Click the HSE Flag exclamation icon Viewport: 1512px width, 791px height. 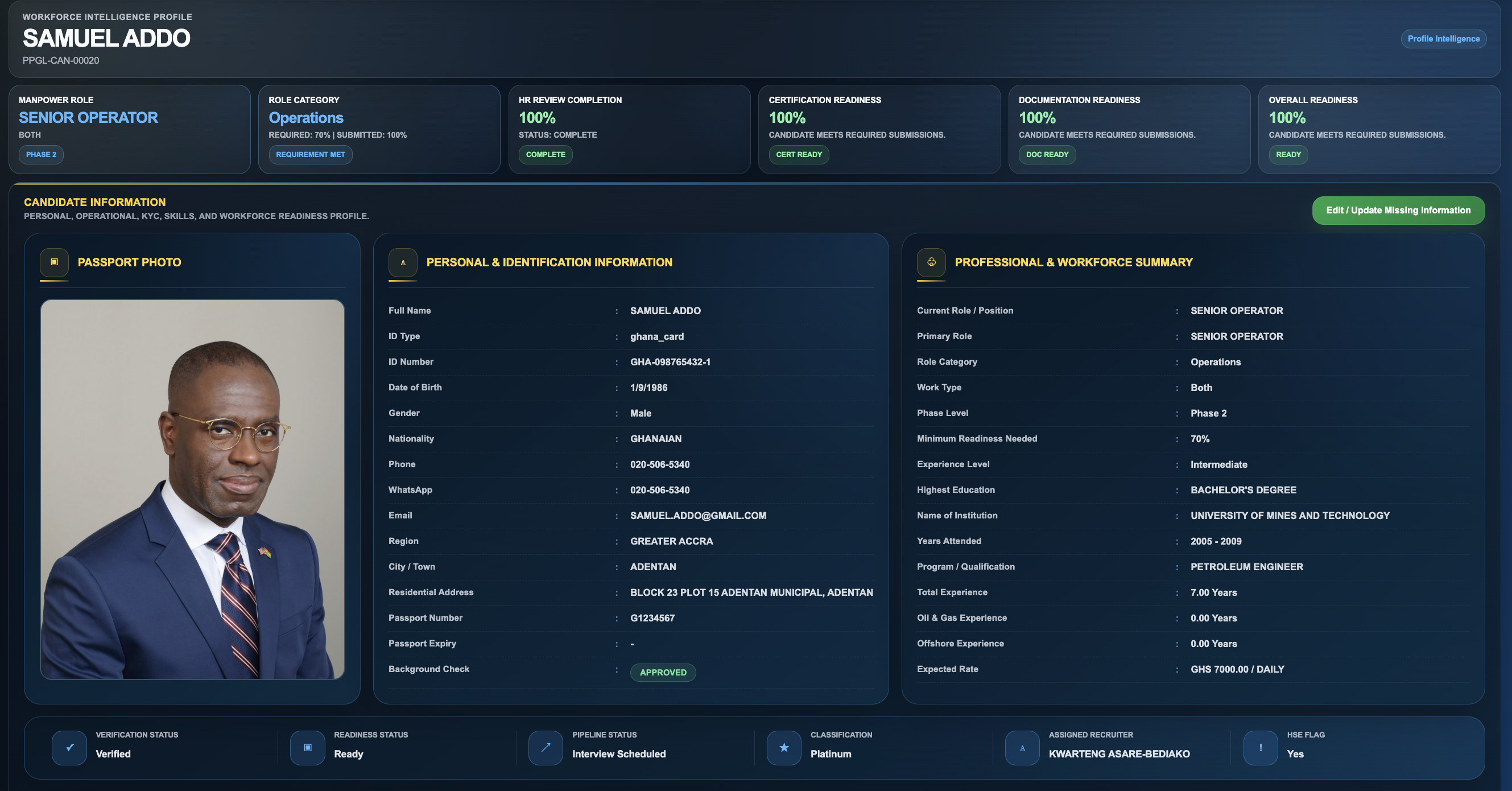(x=1261, y=748)
